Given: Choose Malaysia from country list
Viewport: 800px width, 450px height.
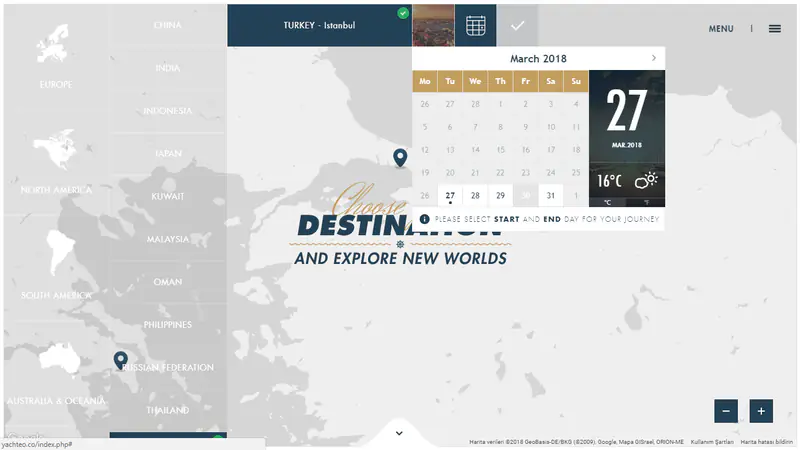Looking at the screenshot, I should click(x=167, y=239).
